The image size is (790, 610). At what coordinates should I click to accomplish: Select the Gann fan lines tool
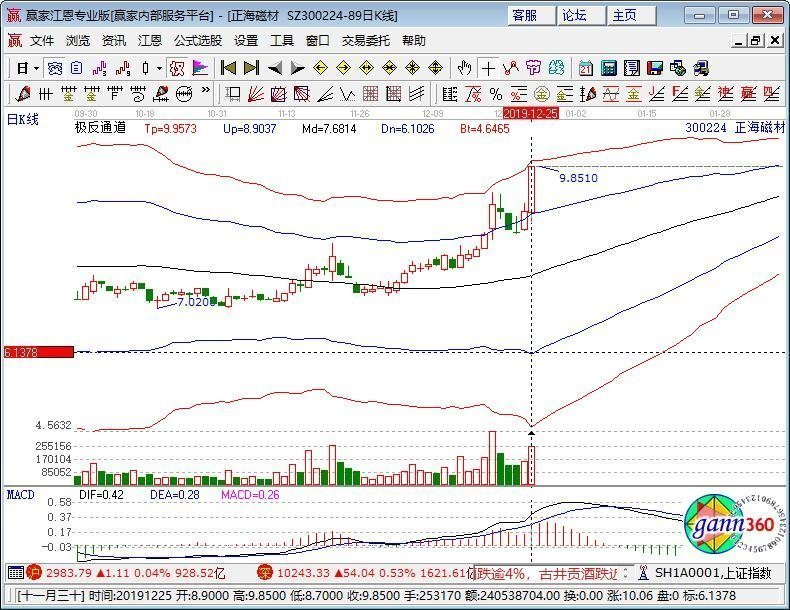(255, 94)
